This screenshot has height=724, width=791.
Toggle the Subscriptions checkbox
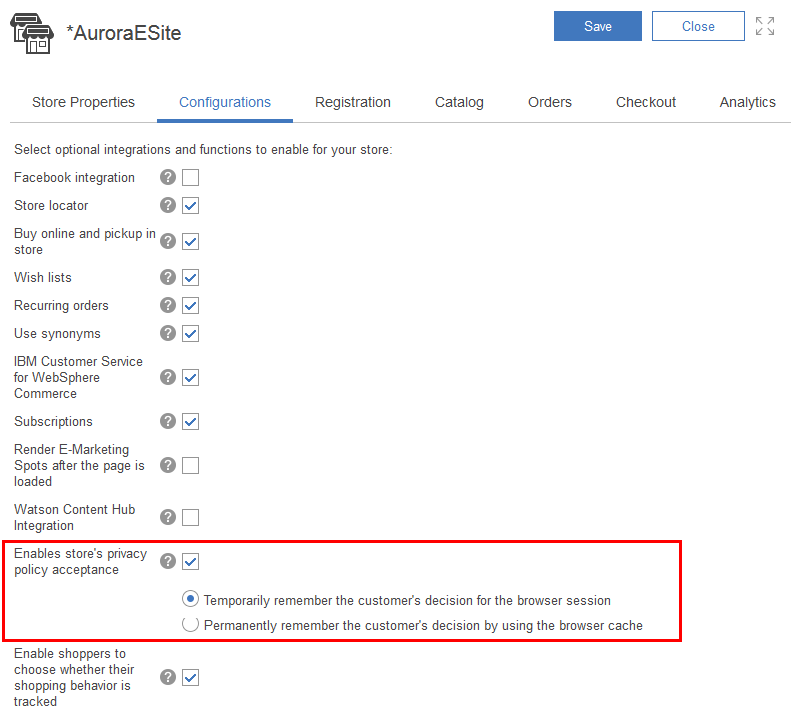[x=190, y=421]
